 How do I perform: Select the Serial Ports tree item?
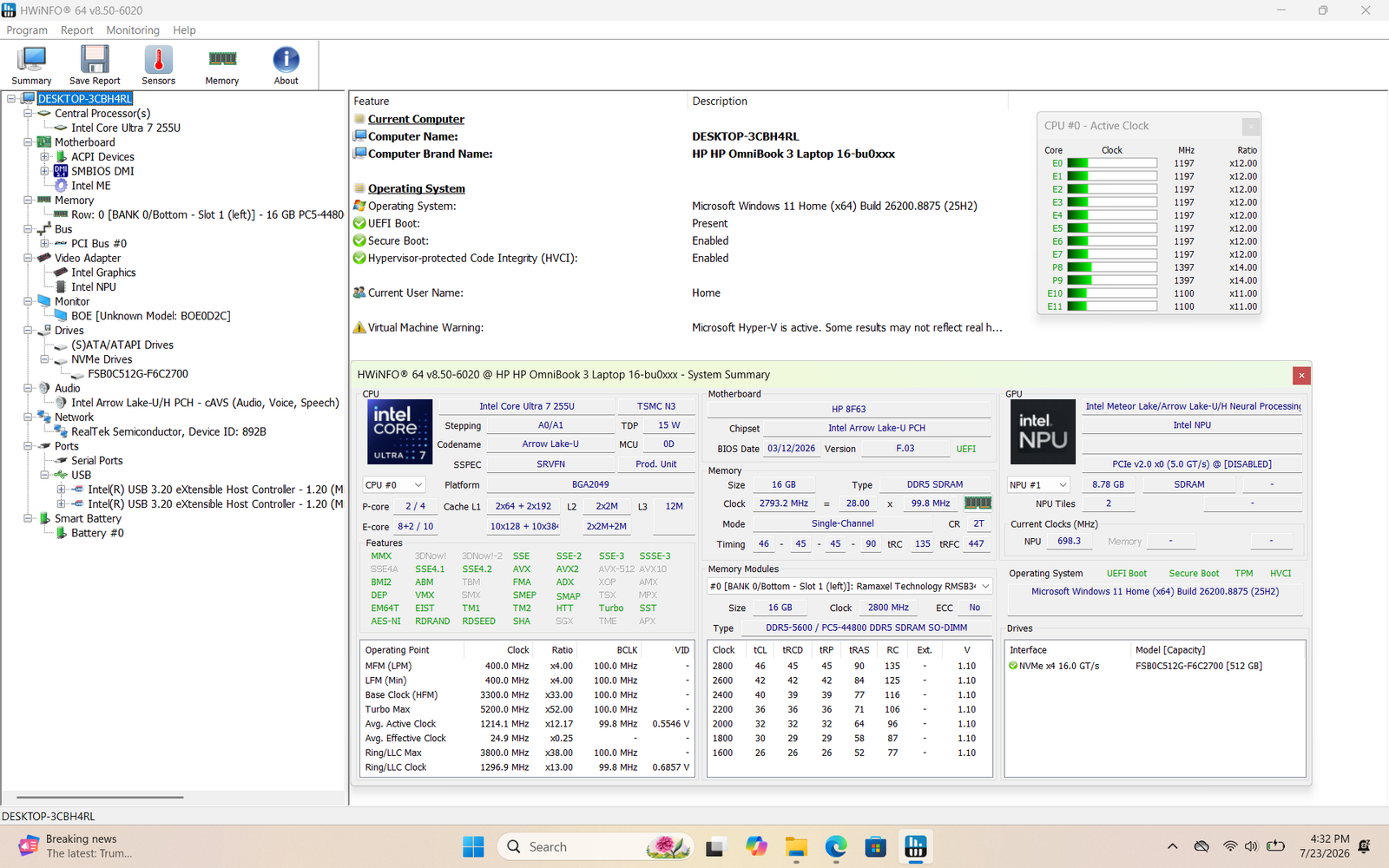(x=97, y=461)
